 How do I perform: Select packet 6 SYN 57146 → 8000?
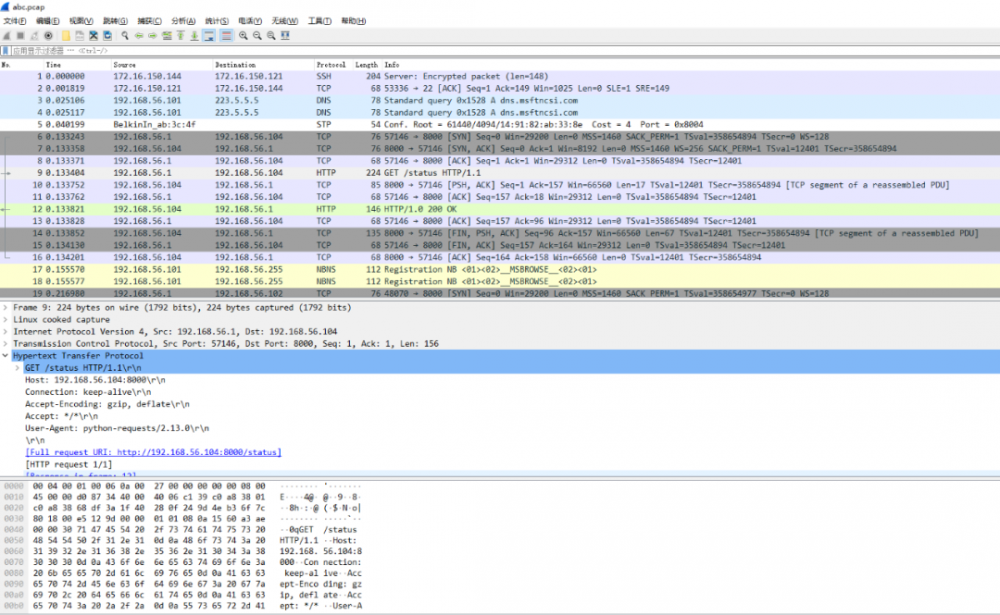click(500, 137)
